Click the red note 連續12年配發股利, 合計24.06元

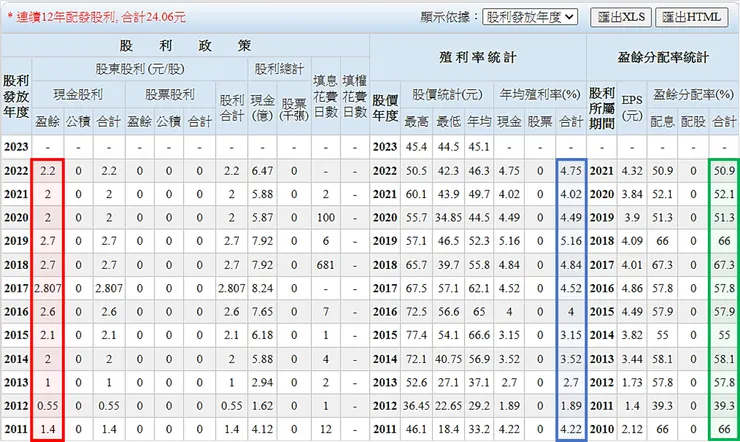pos(96,17)
